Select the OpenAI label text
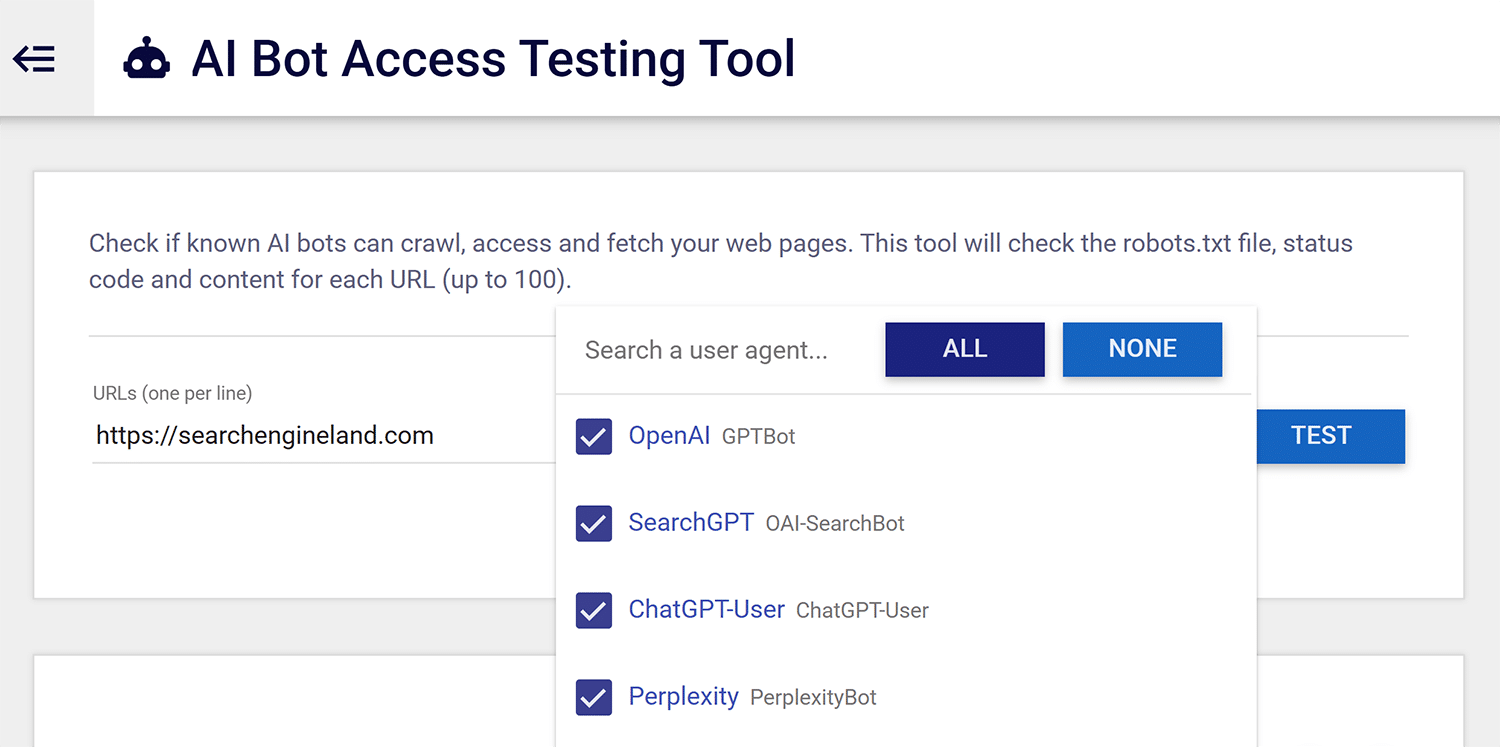Screen dimensions: 1500x747 (x=669, y=436)
